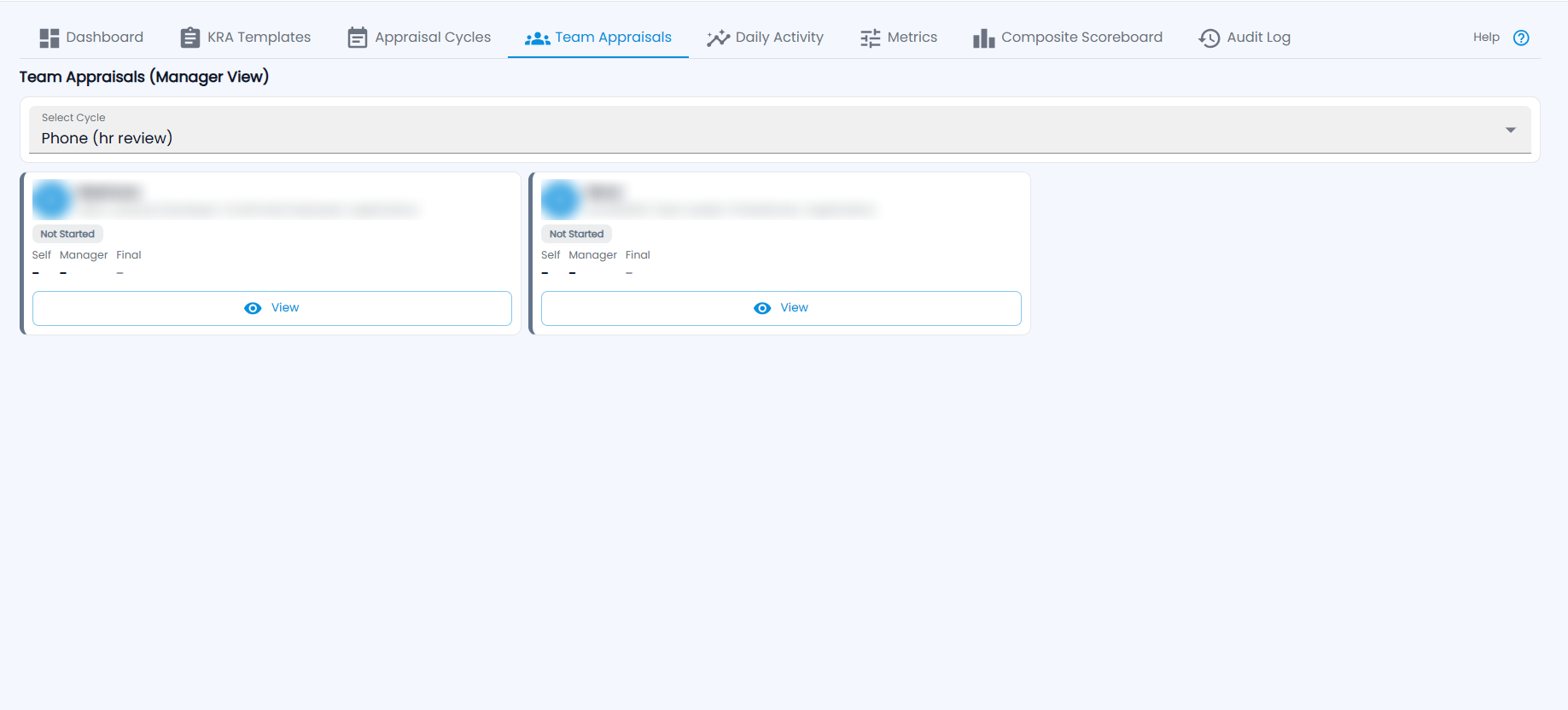
Task: Select the Composite Scoreboard tab
Action: pyautogui.click(x=1068, y=38)
